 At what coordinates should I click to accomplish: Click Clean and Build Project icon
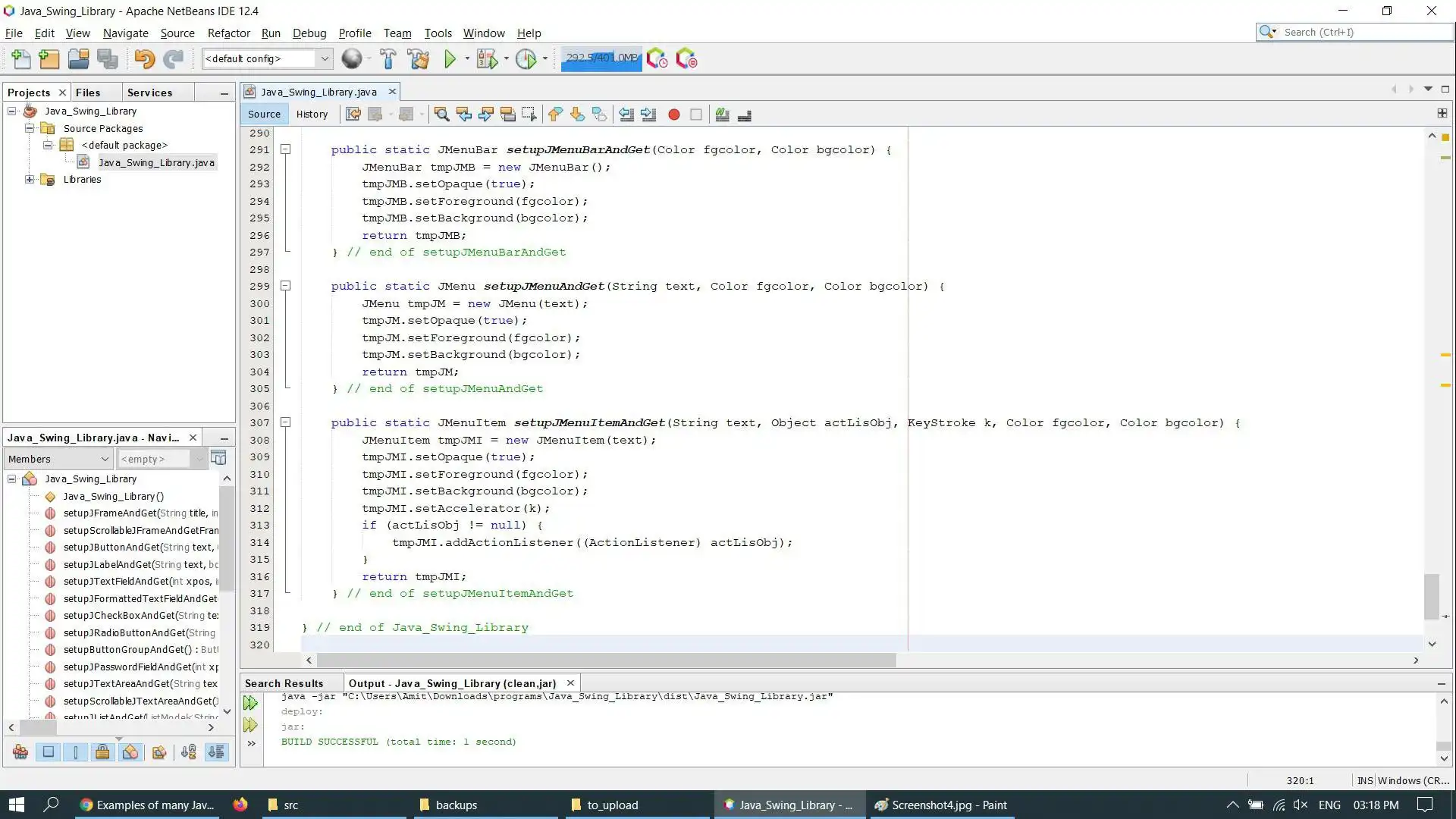tap(418, 58)
